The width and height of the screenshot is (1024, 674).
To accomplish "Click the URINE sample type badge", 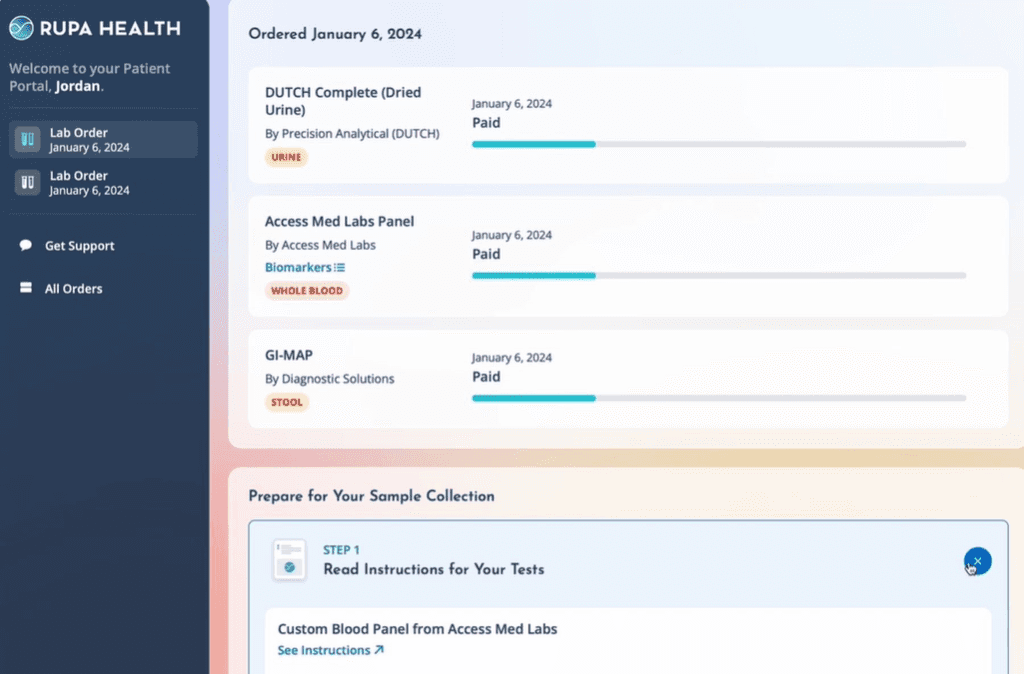I will pos(286,157).
